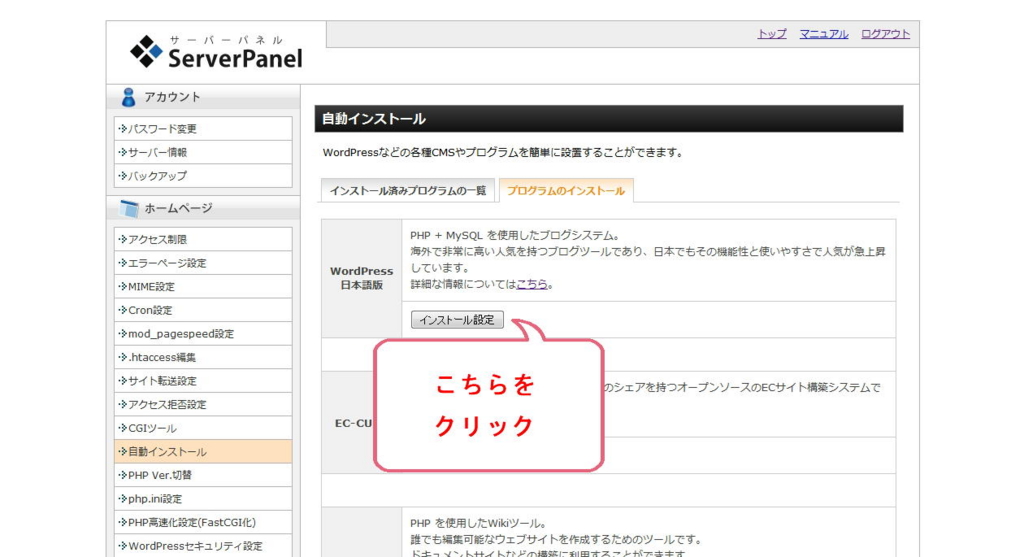Open アクセス制限 menu item

click(203, 240)
